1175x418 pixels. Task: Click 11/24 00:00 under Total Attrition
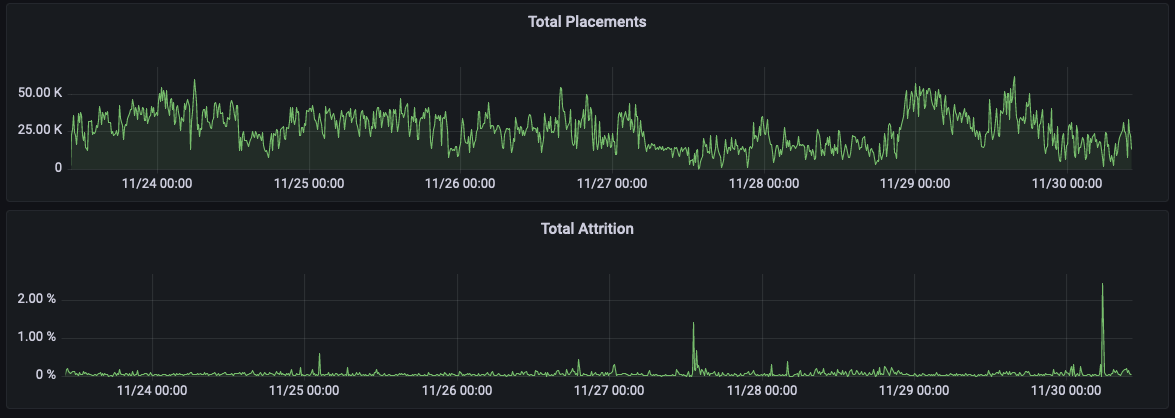point(152,390)
